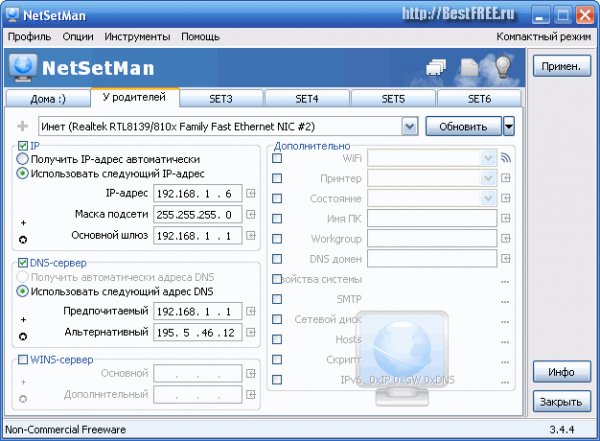This screenshot has width=600, height=441.
Task: Click the Маска подсети input field
Action: [x=198, y=214]
